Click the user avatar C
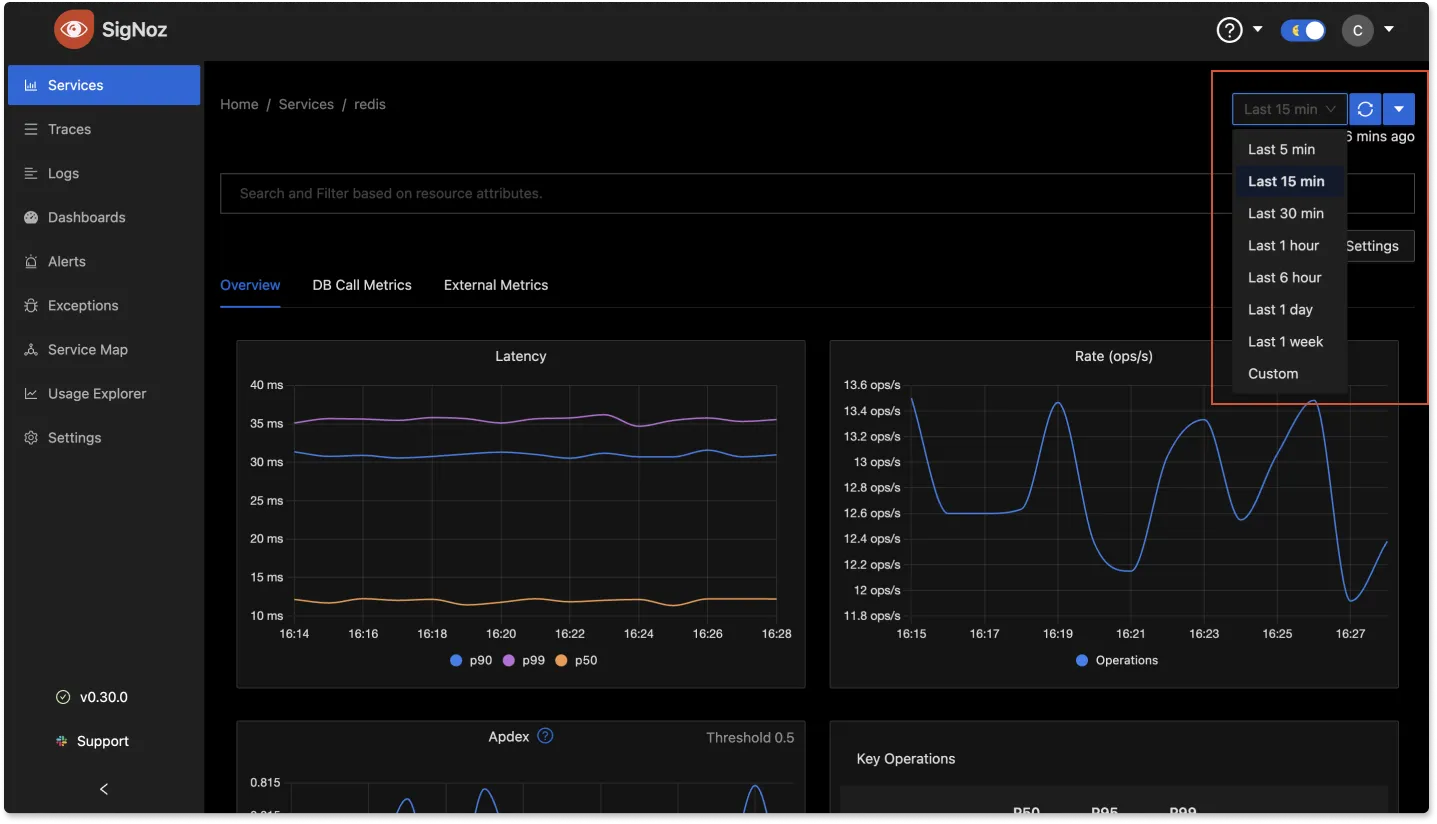 [1357, 30]
